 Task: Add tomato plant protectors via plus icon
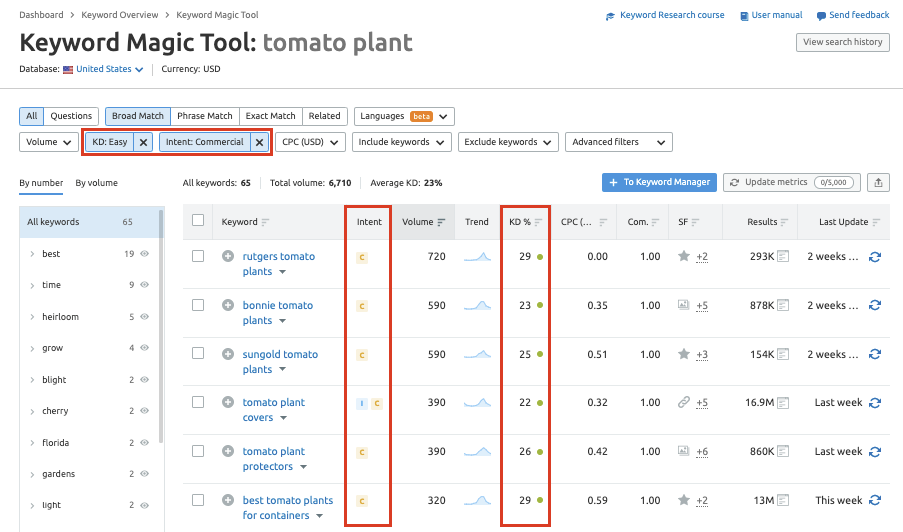click(228, 451)
